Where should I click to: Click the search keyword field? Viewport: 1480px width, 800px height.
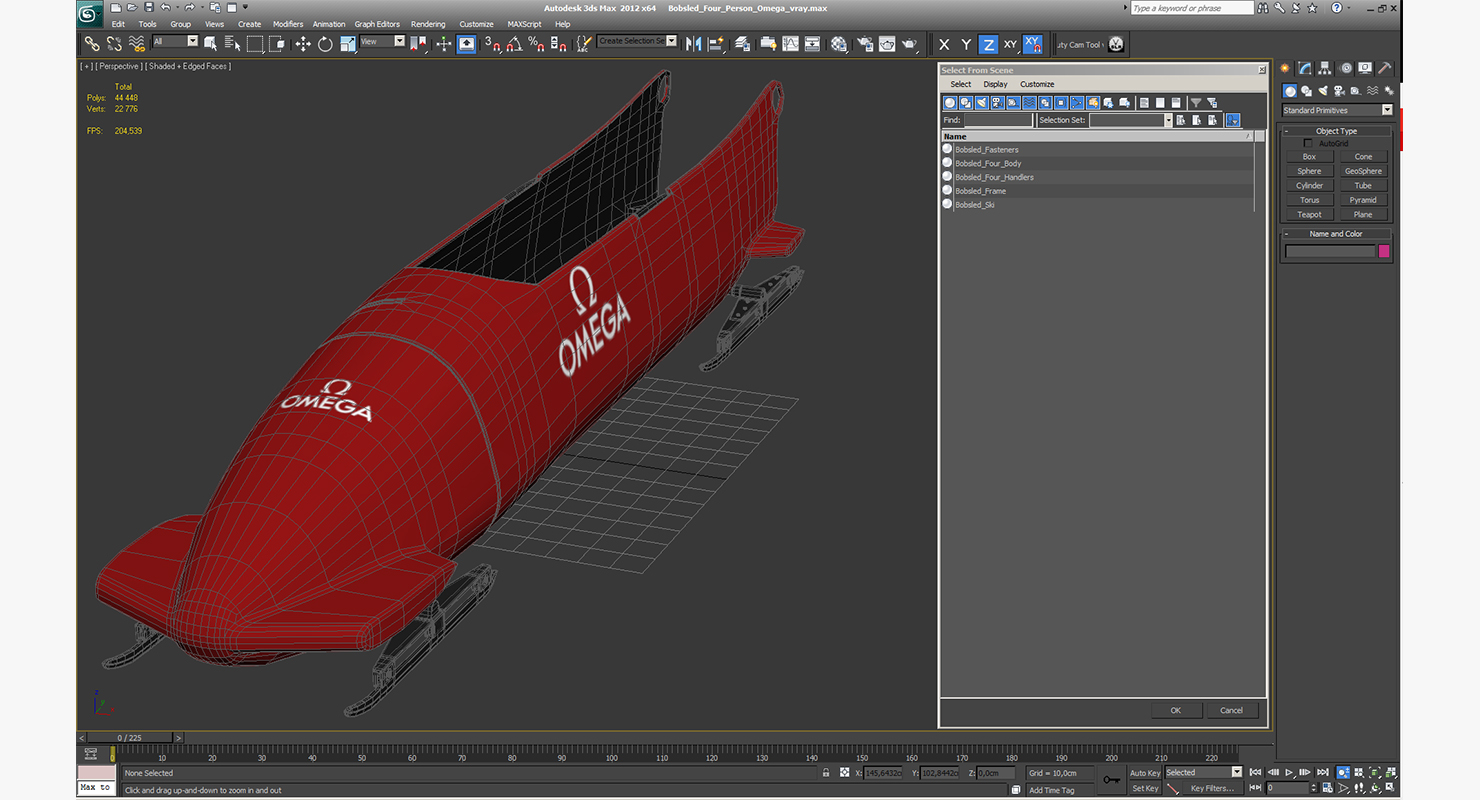pyautogui.click(x=1191, y=8)
